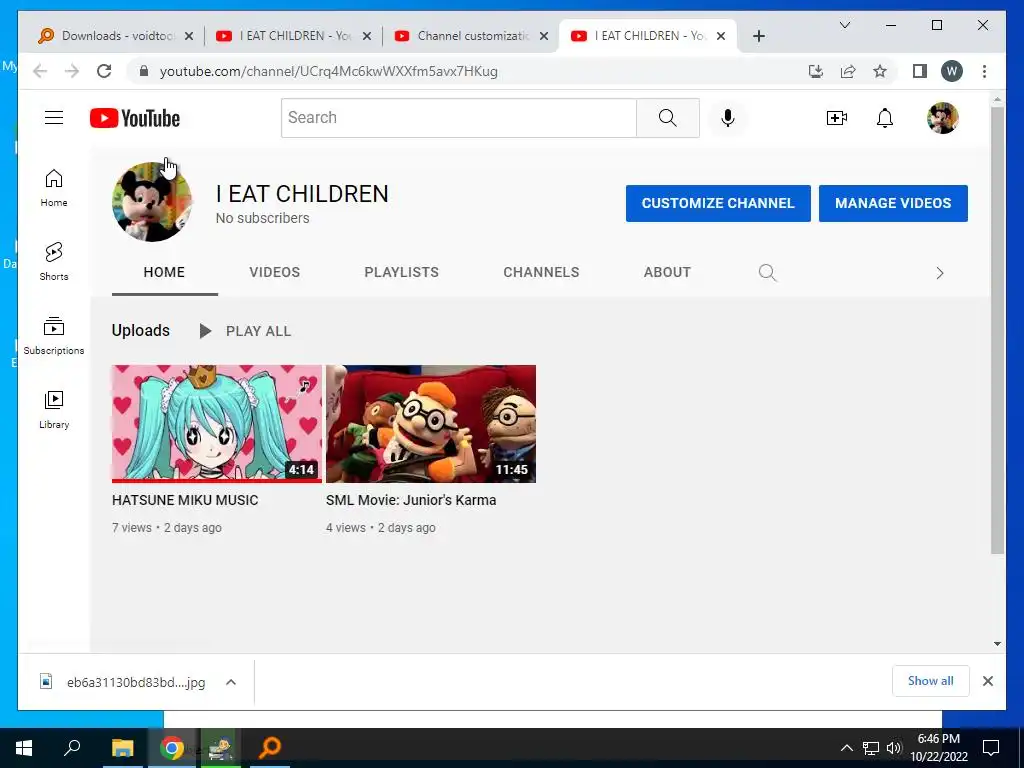Open the Create video icon
Image resolution: width=1024 pixels, height=768 pixels.
837,118
